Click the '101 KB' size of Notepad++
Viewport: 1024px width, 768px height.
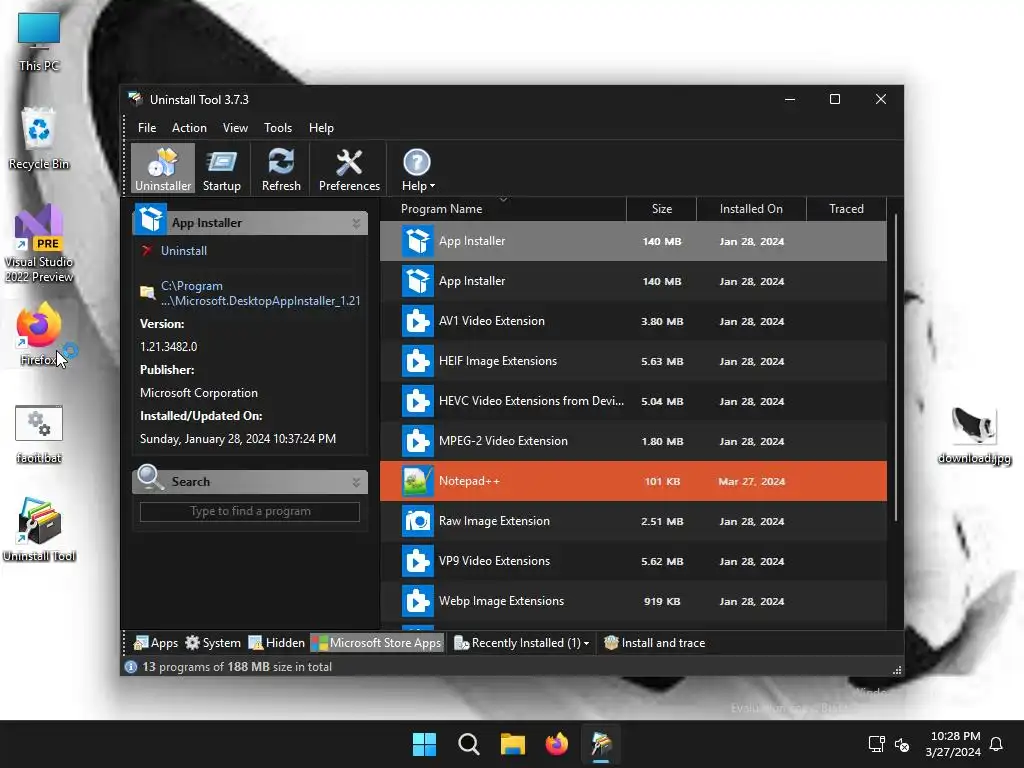coord(662,482)
